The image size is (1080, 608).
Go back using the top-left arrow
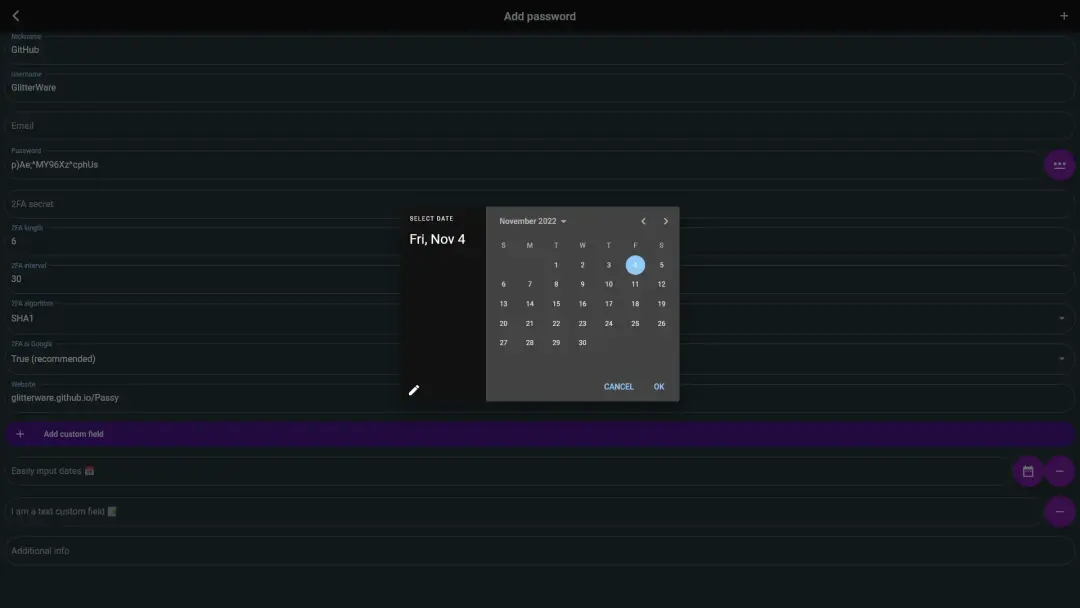(16, 16)
